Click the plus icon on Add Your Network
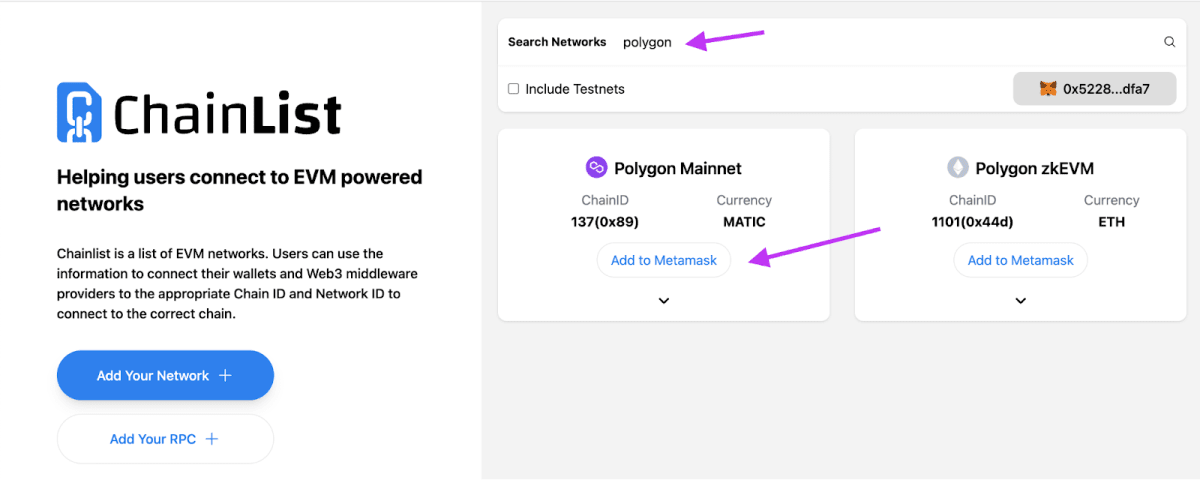Screen dimensions: 1200x480 pyautogui.click(x=225, y=376)
